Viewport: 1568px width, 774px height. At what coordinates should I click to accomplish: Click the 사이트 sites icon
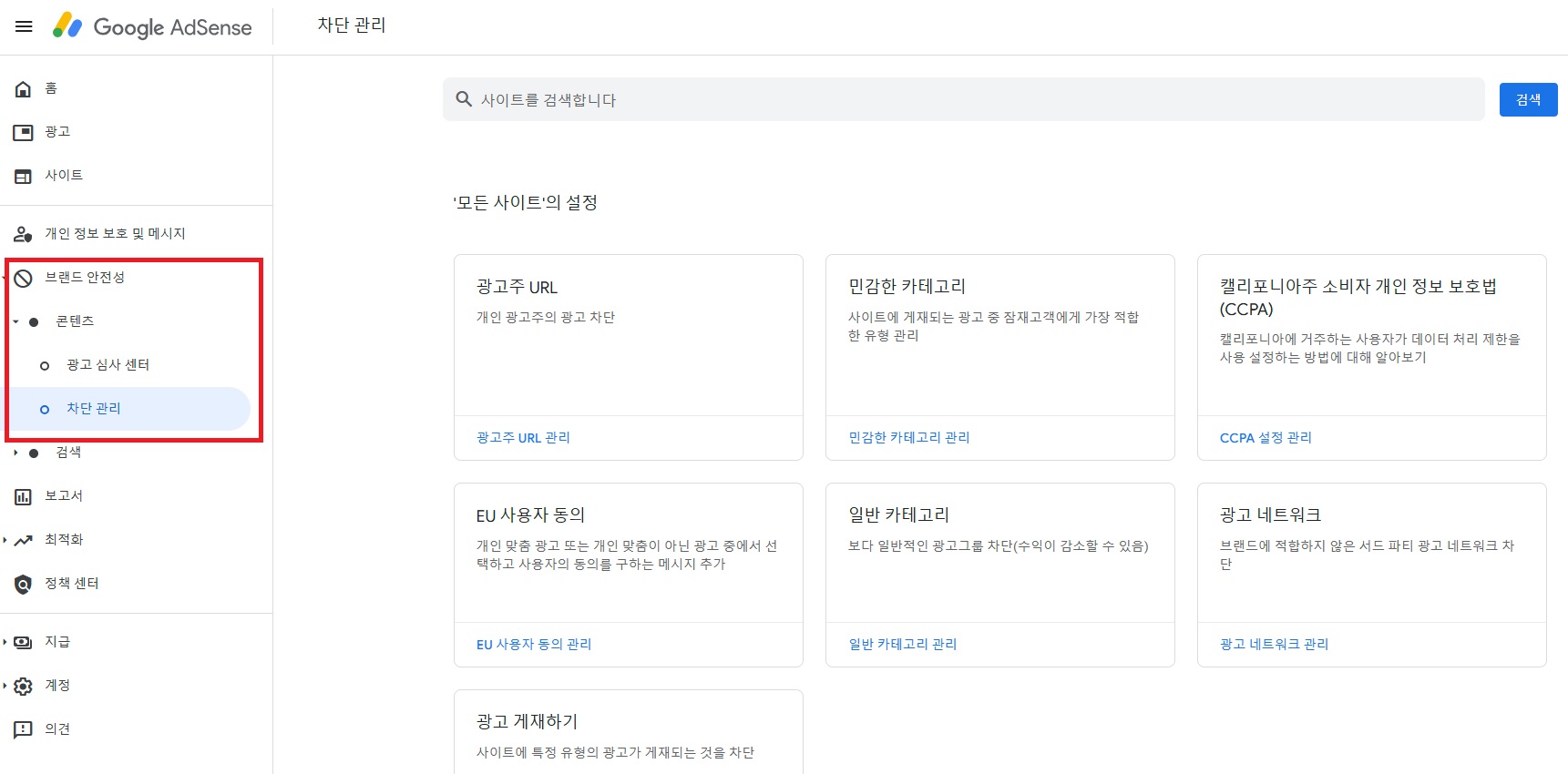point(23,177)
